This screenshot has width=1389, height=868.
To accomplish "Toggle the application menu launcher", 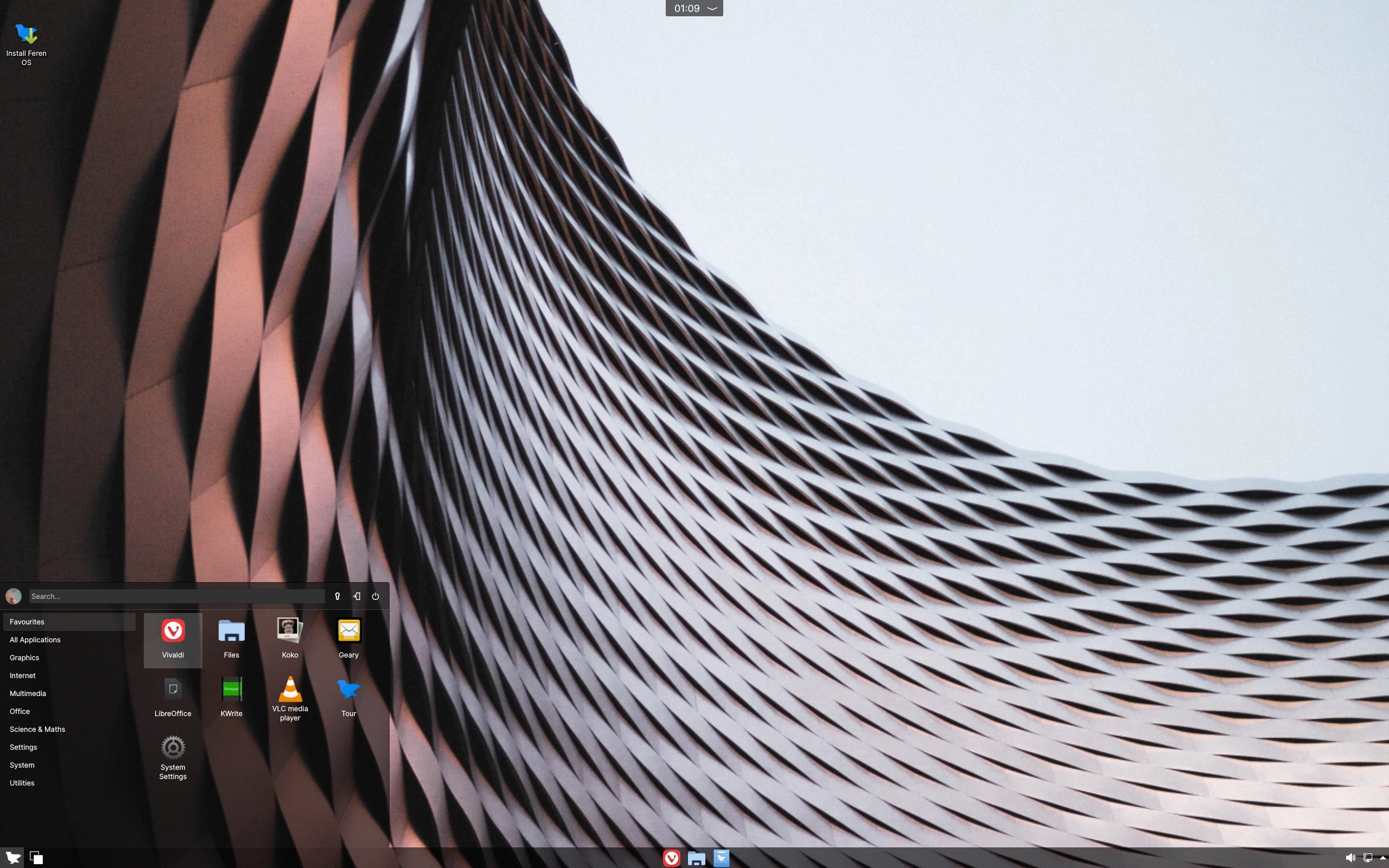I will pyautogui.click(x=12, y=858).
